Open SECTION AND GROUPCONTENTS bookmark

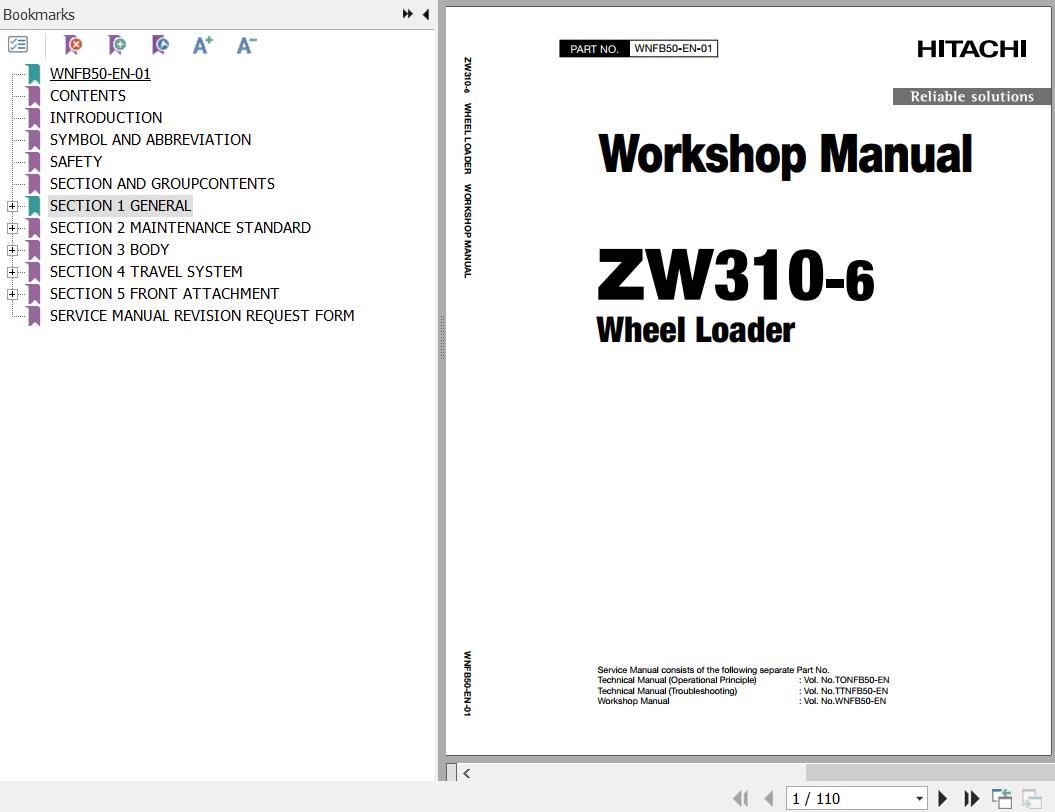click(162, 184)
